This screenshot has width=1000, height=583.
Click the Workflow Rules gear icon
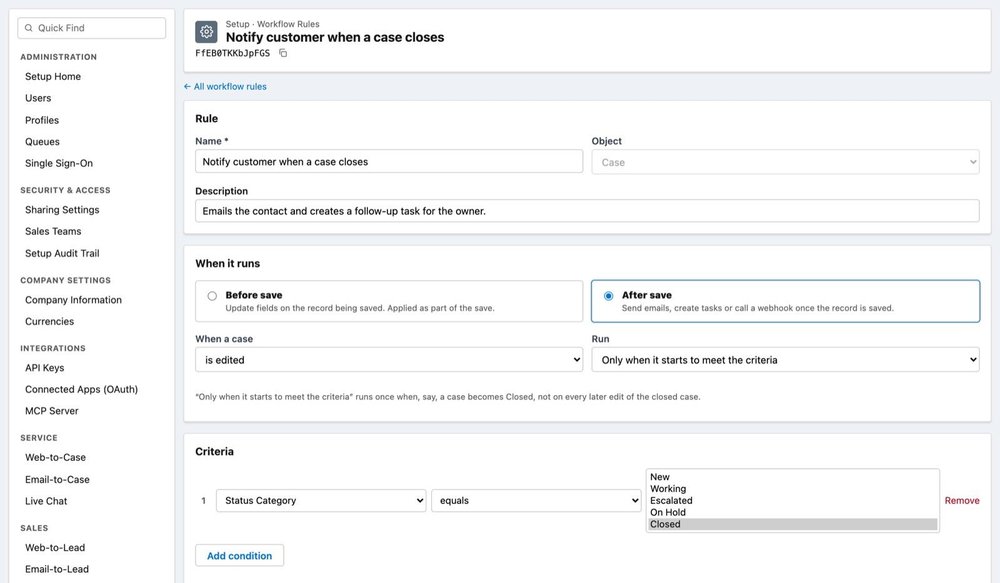(x=206, y=31)
